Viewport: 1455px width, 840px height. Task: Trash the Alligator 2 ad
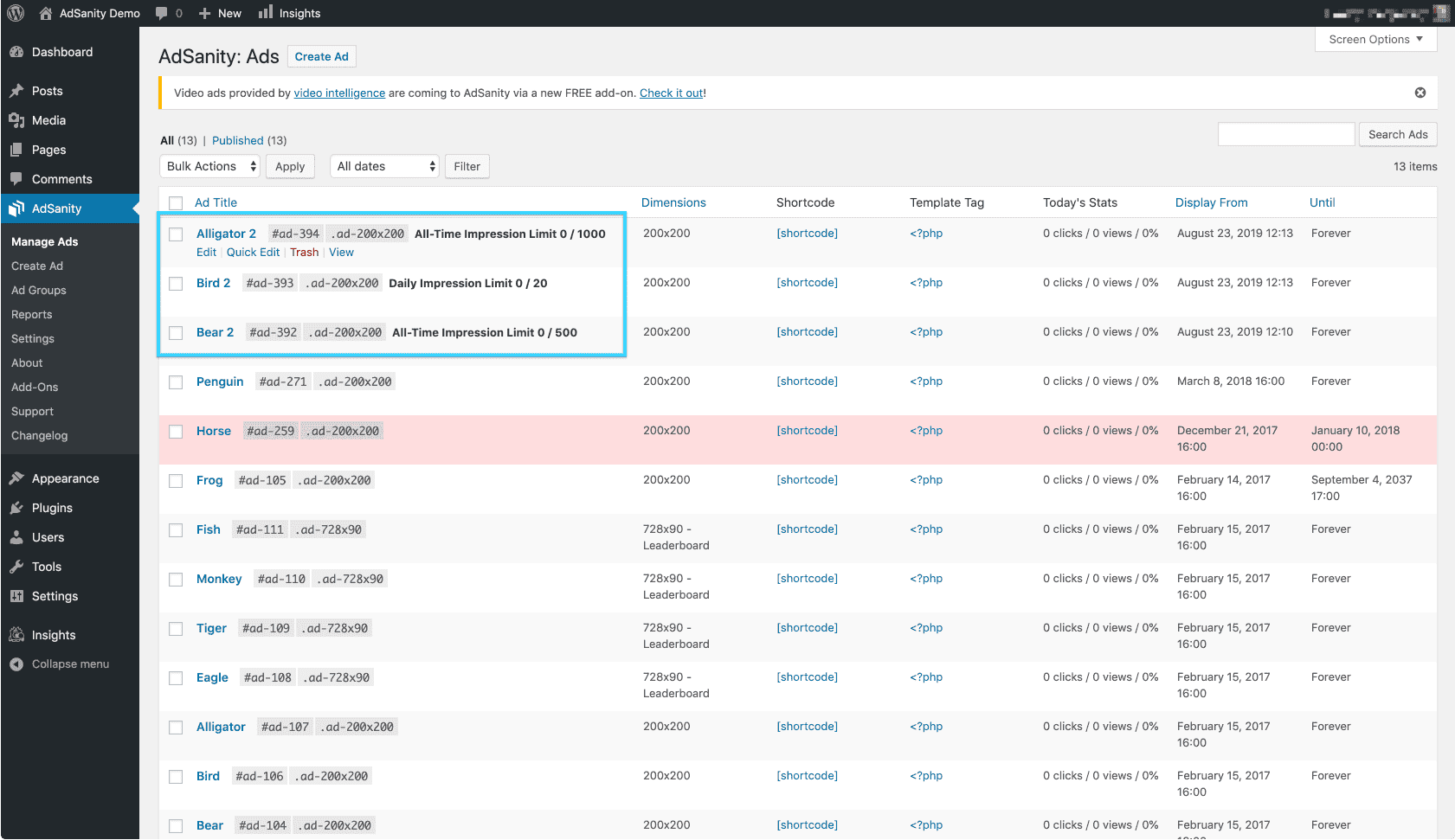[304, 253]
